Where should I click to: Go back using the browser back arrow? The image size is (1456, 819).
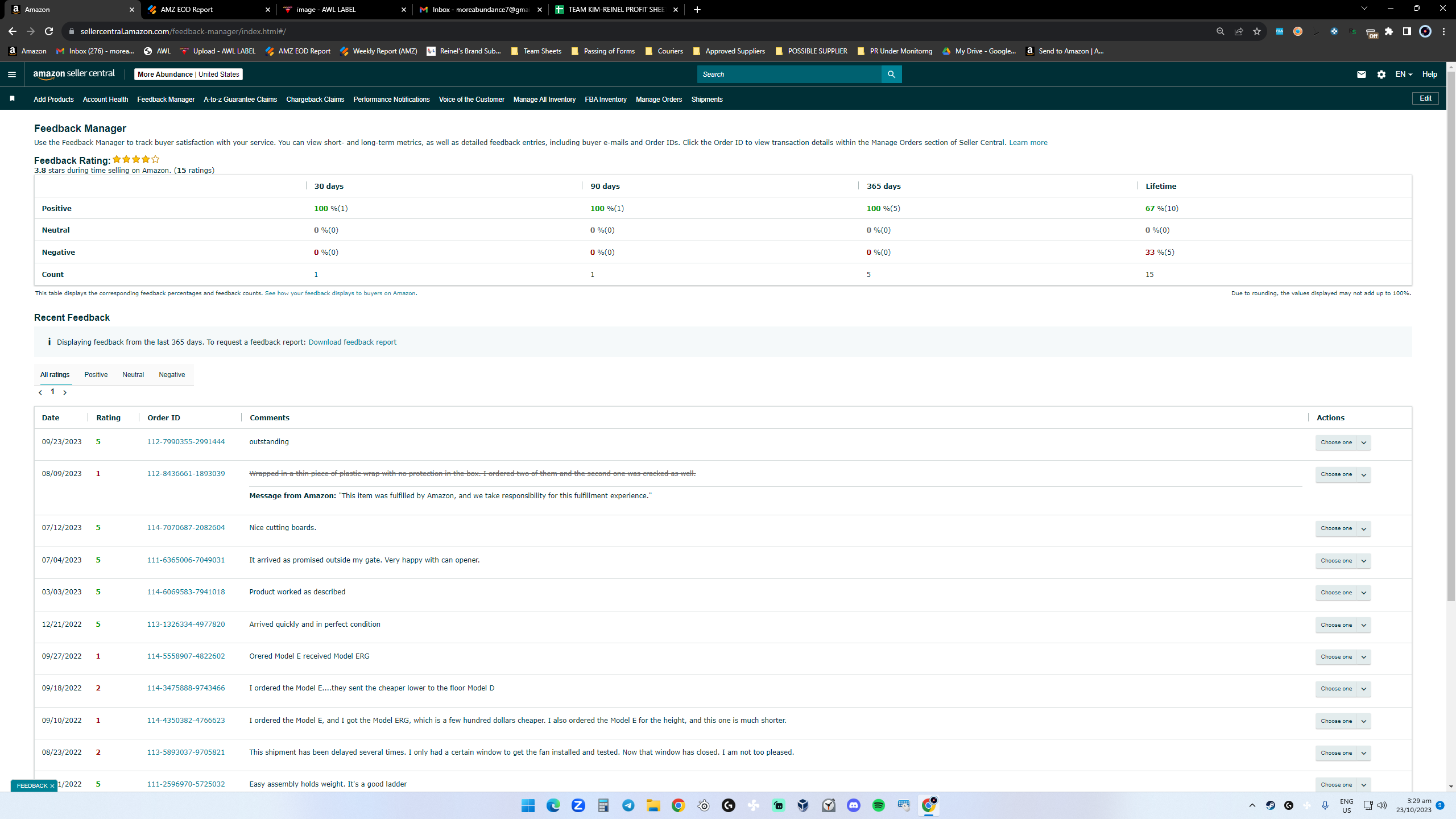pyautogui.click(x=13, y=31)
